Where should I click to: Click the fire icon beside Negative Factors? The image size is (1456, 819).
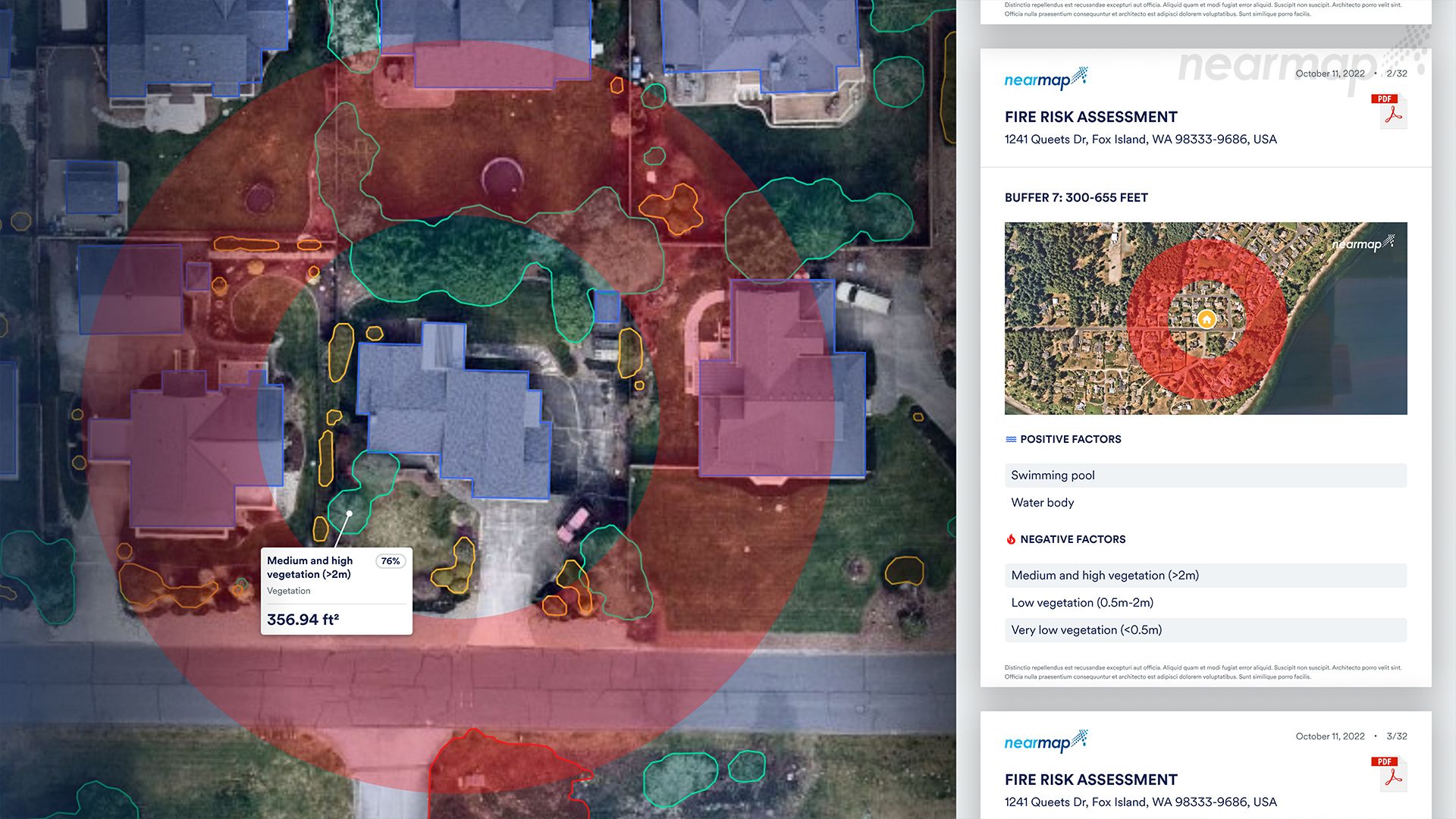click(x=1011, y=539)
